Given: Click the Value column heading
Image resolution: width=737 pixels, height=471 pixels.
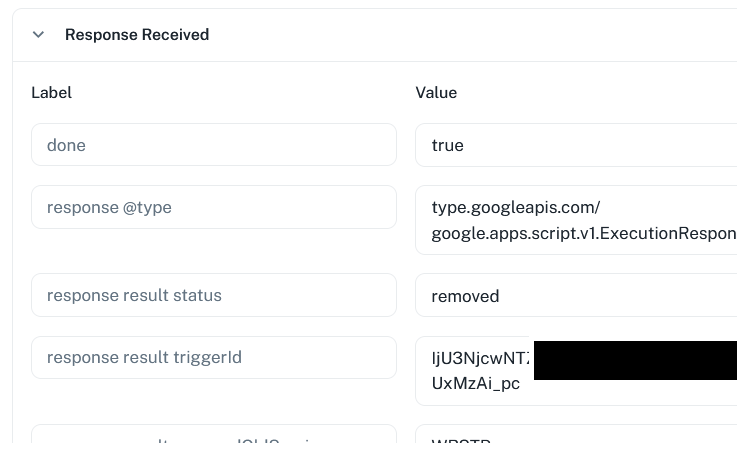Looking at the screenshot, I should coord(436,93).
